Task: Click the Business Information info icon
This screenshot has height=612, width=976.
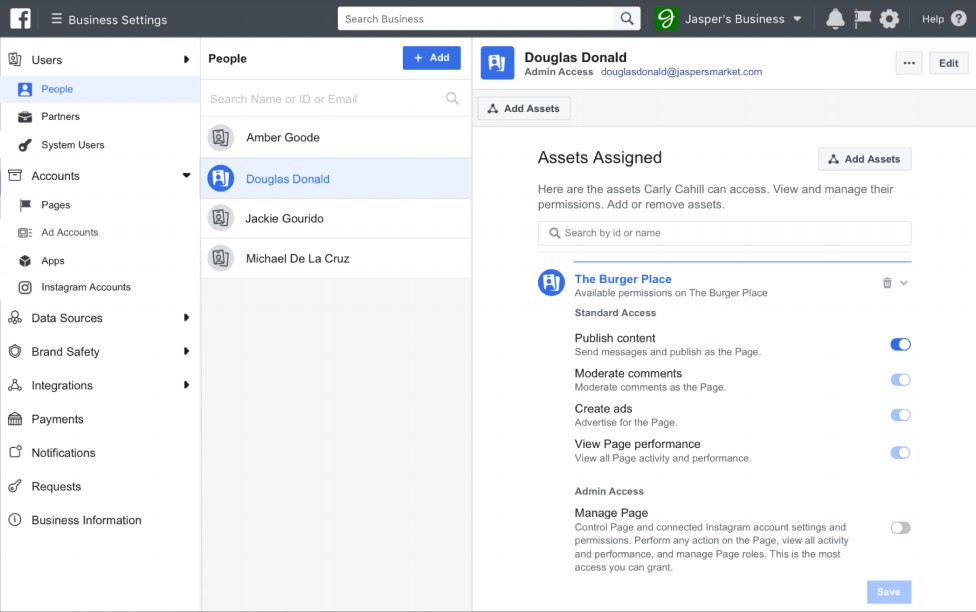Action: [x=15, y=519]
